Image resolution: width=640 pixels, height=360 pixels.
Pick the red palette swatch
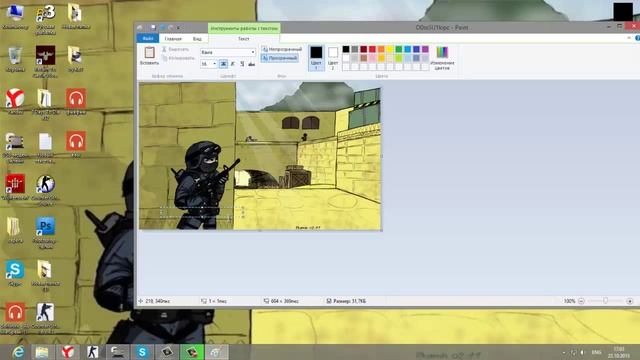point(372,49)
